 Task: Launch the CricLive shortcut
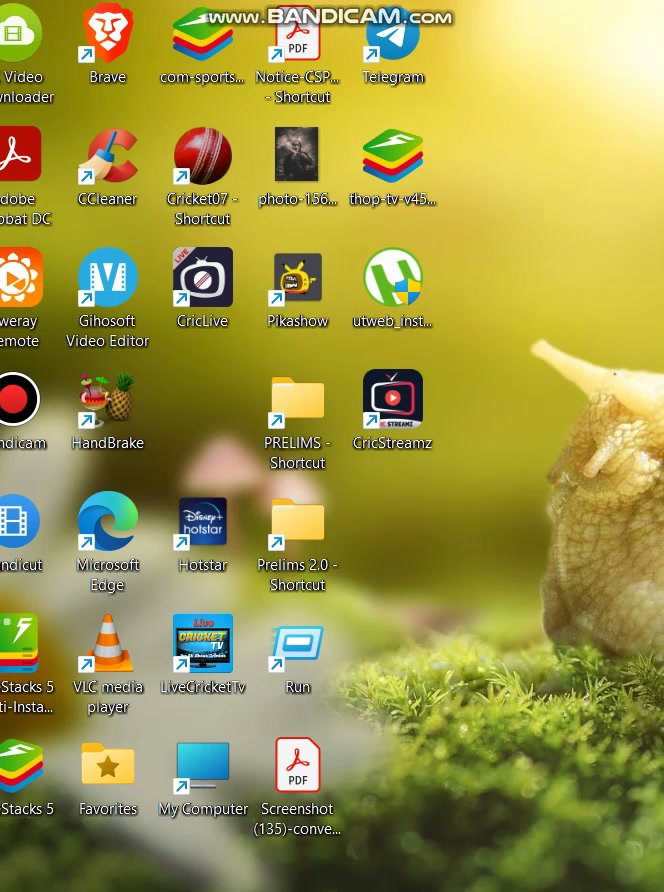[203, 277]
